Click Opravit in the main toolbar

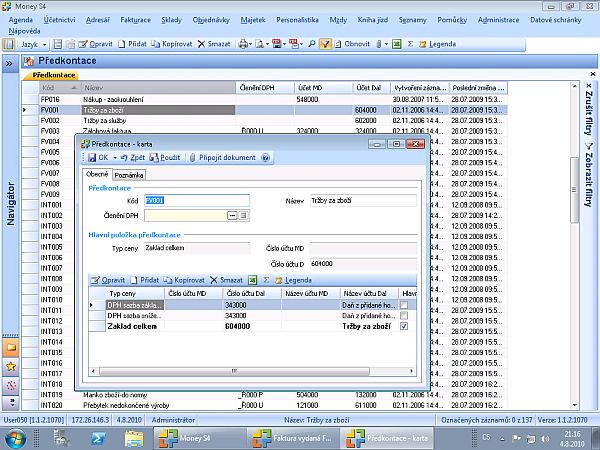pos(96,44)
